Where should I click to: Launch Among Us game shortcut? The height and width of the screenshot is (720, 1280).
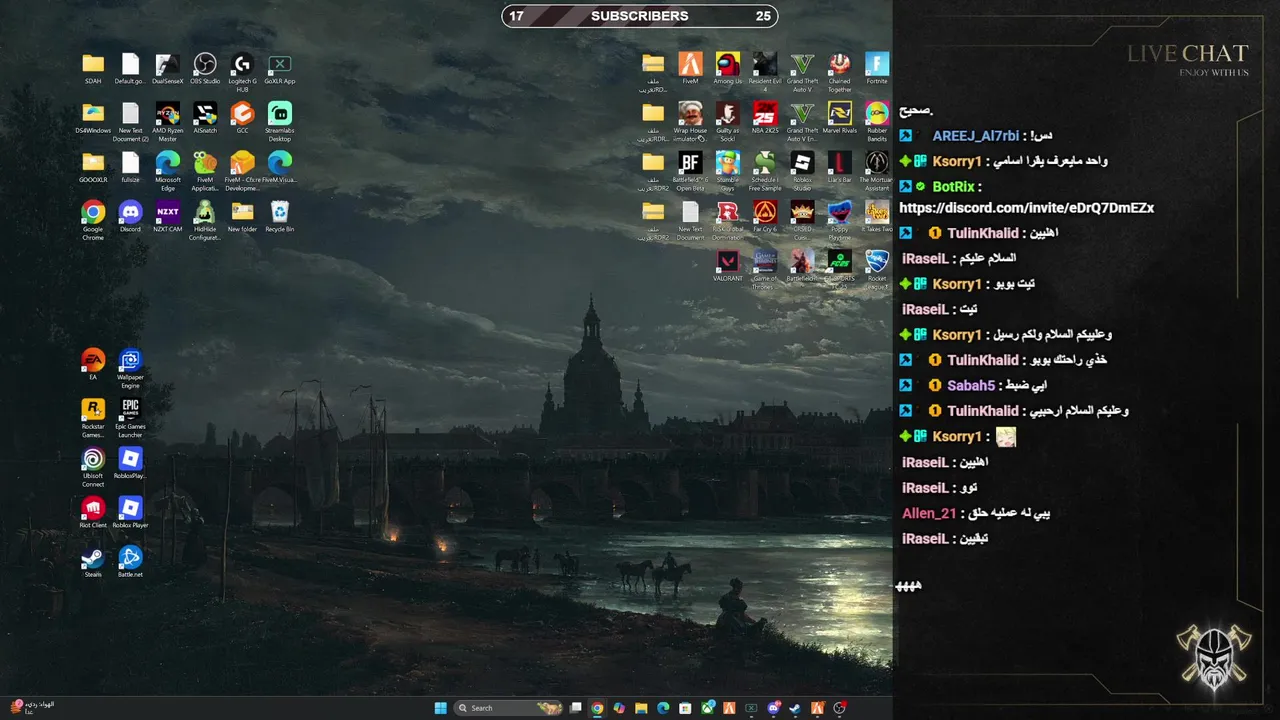728,69
